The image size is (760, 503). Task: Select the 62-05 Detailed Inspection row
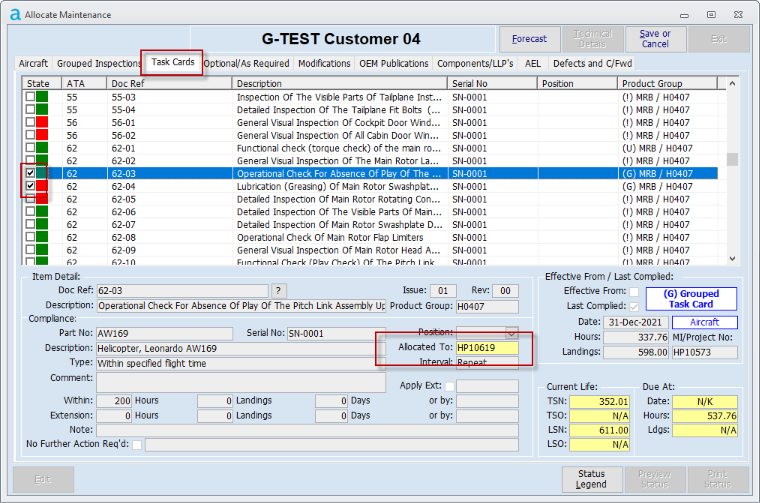[x=369, y=199]
